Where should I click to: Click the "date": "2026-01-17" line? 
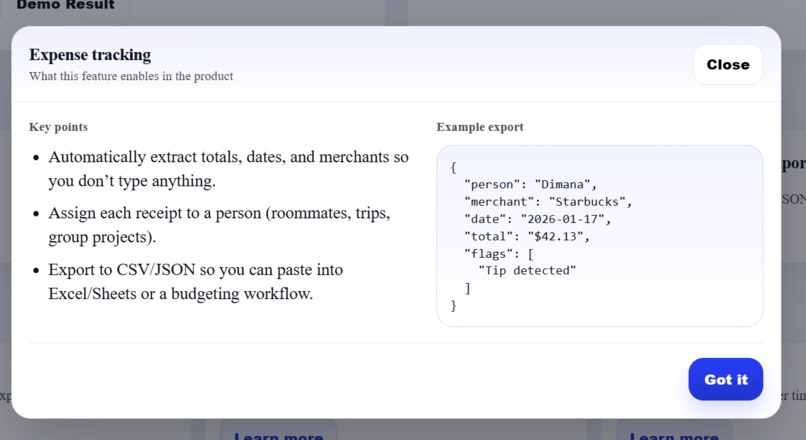click(x=537, y=219)
